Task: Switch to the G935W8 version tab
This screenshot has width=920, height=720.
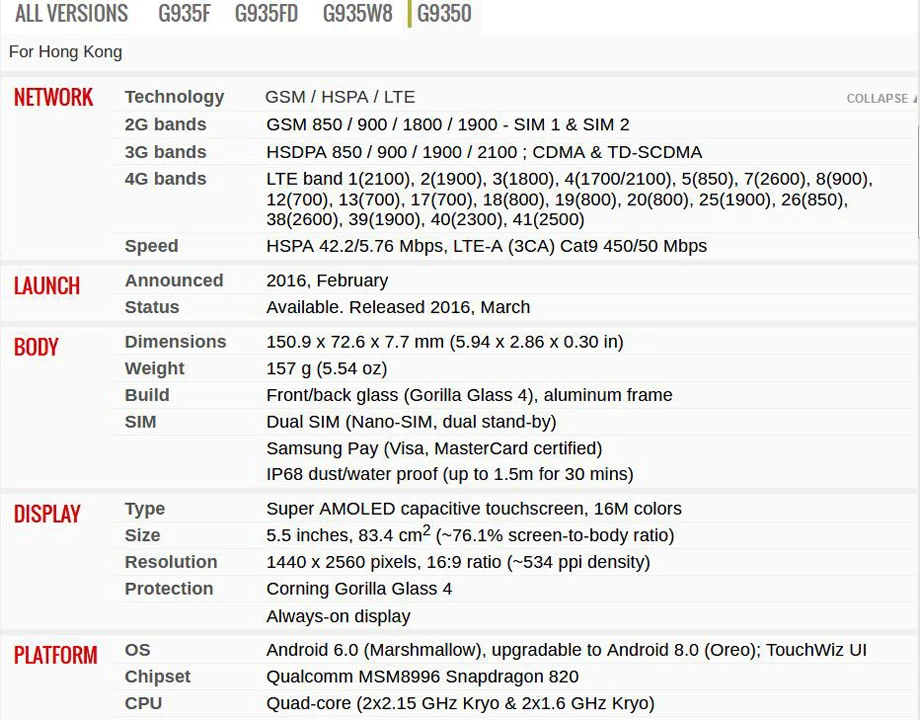Action: [x=357, y=13]
